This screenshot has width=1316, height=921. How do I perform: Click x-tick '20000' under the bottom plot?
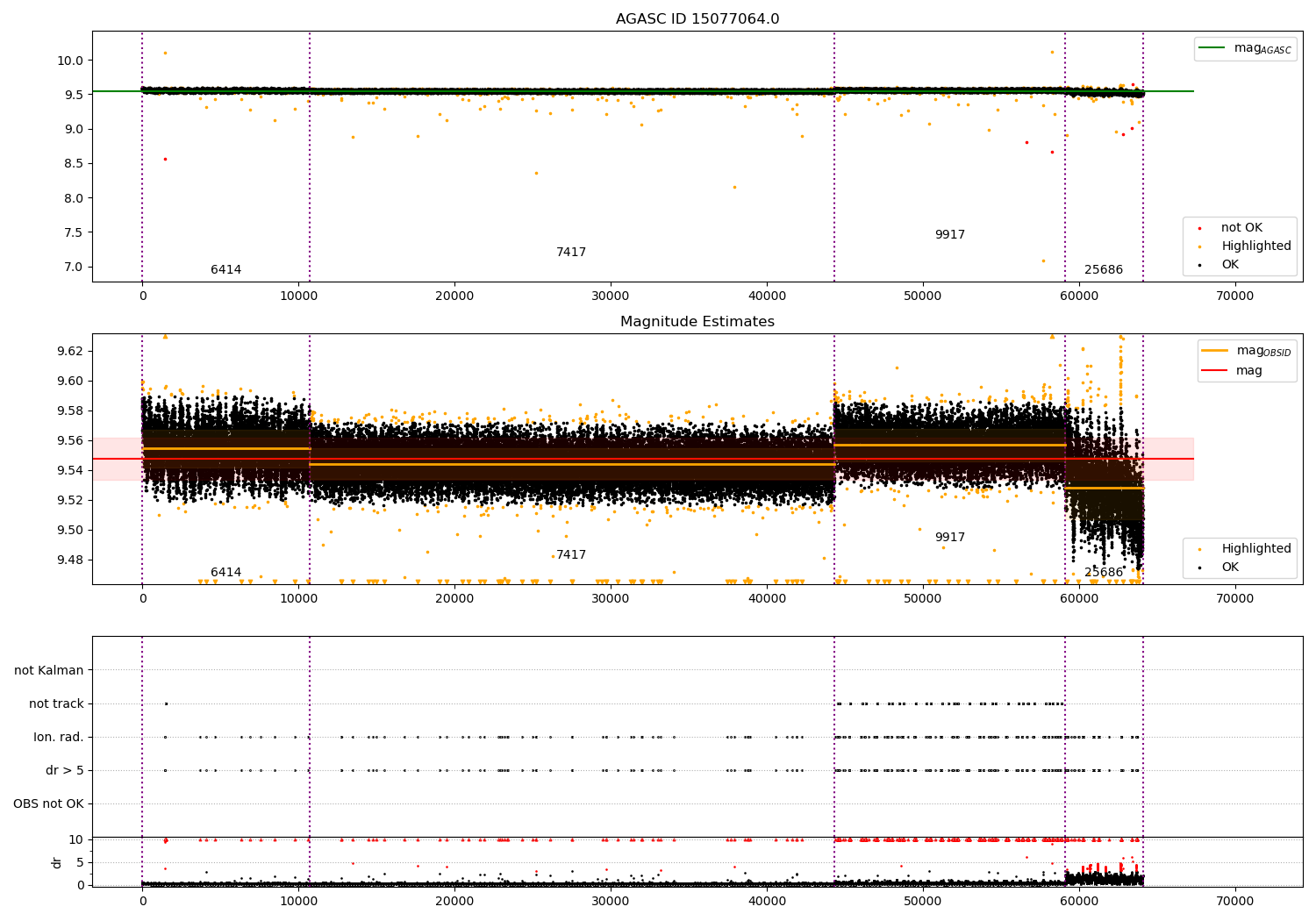click(x=454, y=902)
